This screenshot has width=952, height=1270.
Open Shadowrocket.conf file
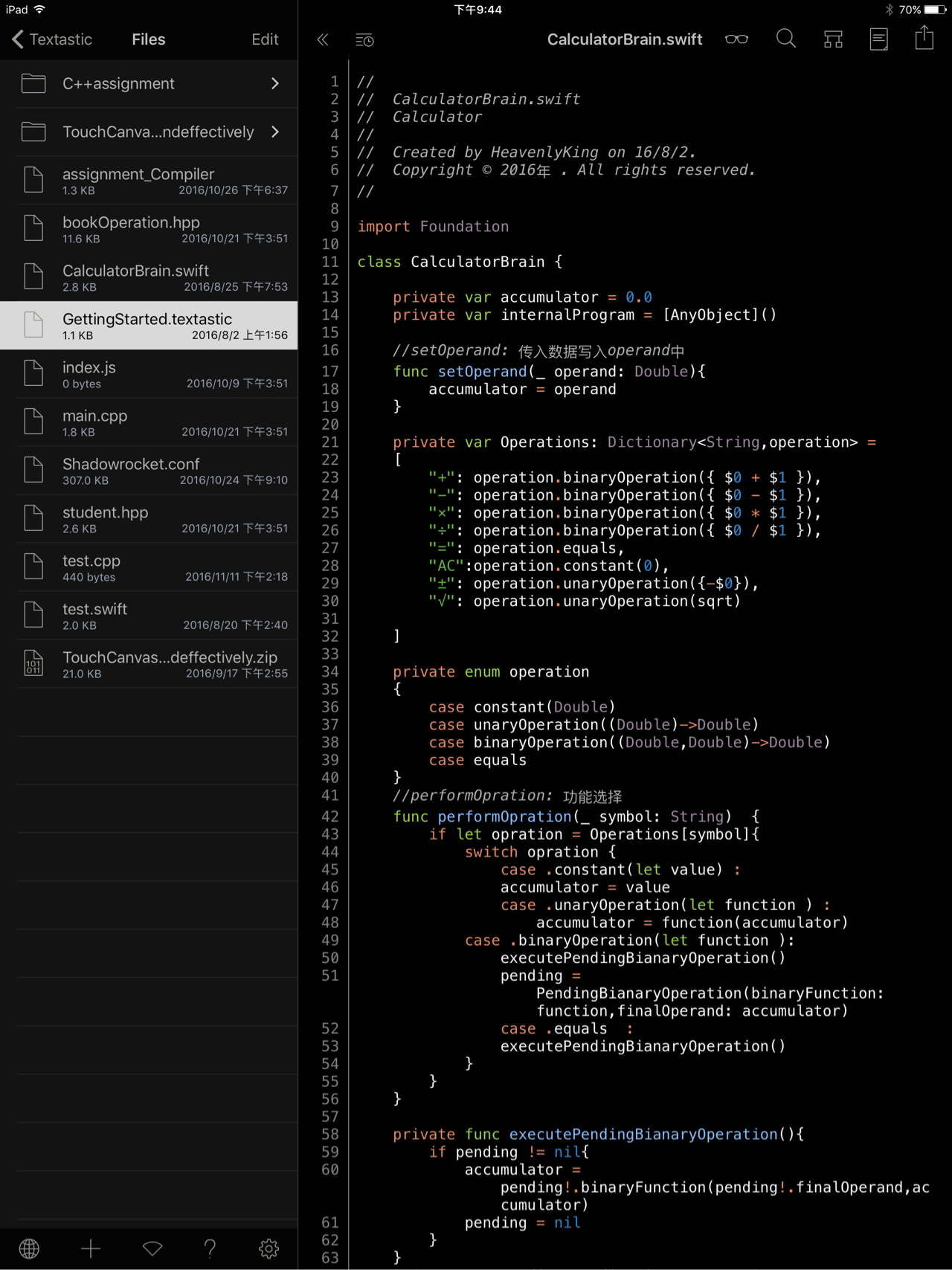149,471
